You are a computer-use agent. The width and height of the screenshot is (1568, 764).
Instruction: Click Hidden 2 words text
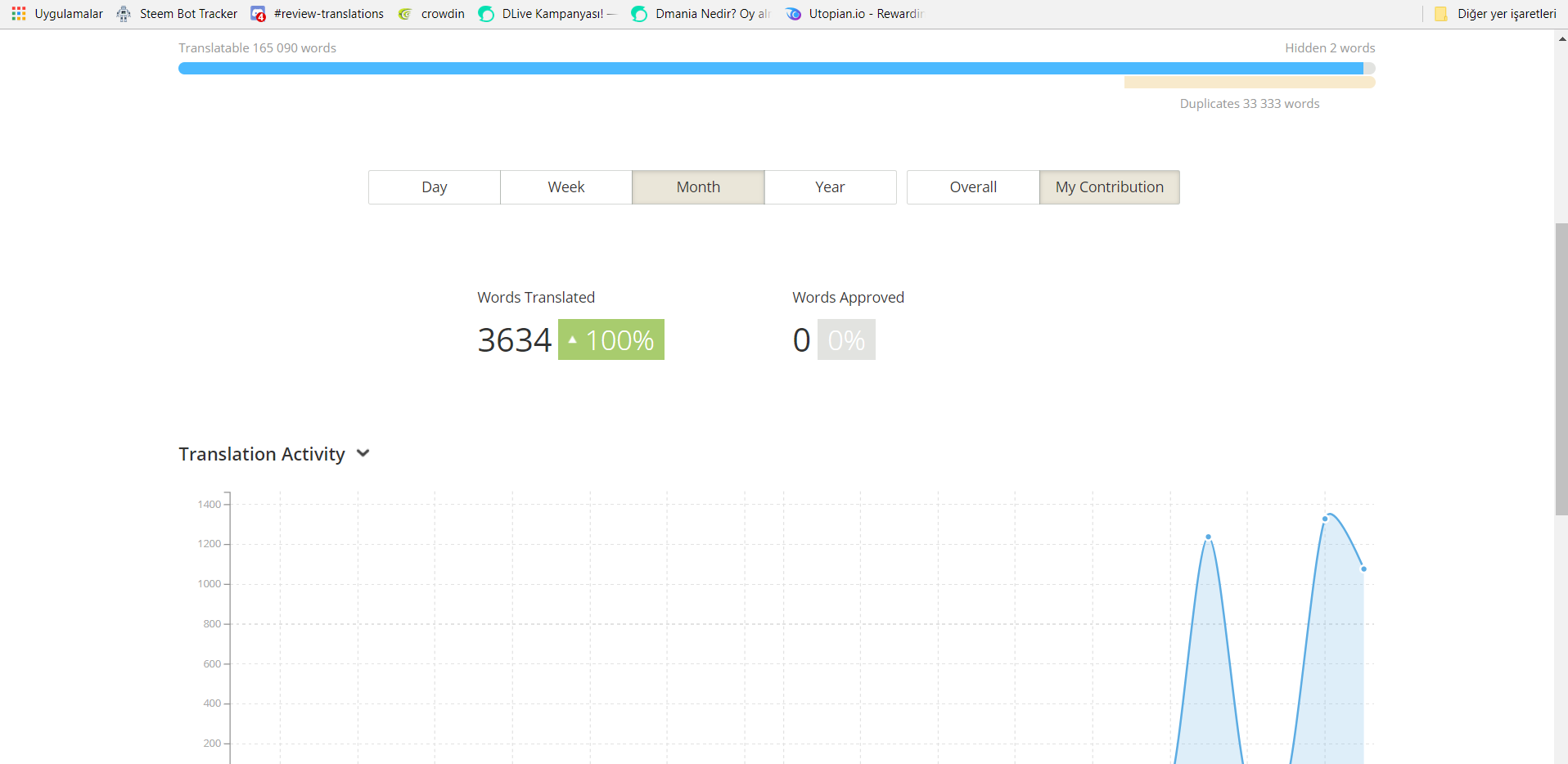(1330, 48)
